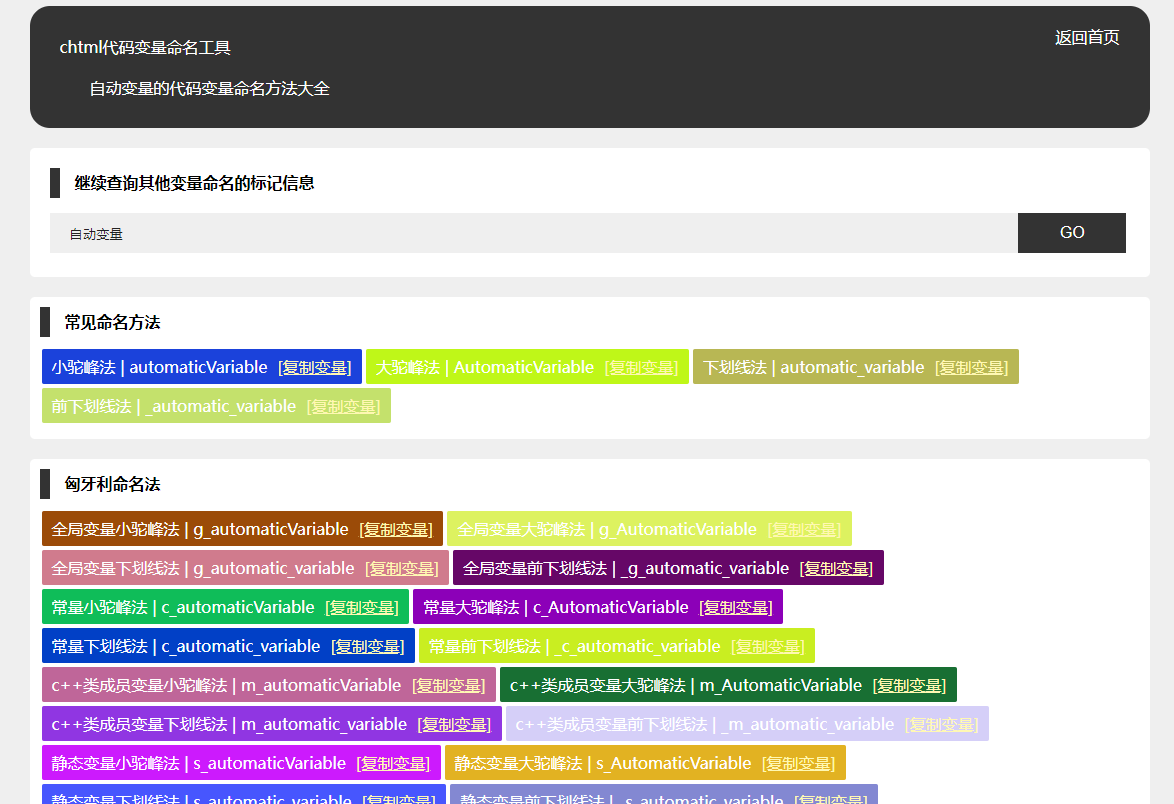This screenshot has height=804, width=1174.
Task: Copy the global g_automaticVariable variable
Action: [x=397, y=528]
